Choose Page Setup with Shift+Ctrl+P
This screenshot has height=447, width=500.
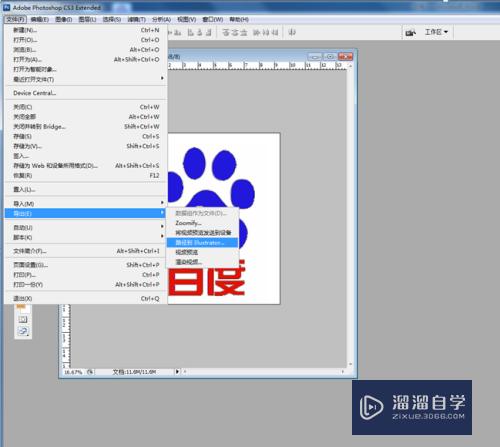coord(86,265)
